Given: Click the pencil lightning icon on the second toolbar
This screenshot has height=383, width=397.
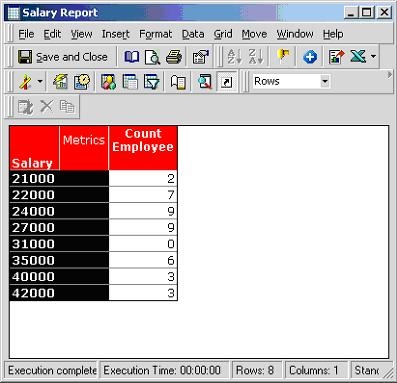Looking at the screenshot, I should pos(25,82).
